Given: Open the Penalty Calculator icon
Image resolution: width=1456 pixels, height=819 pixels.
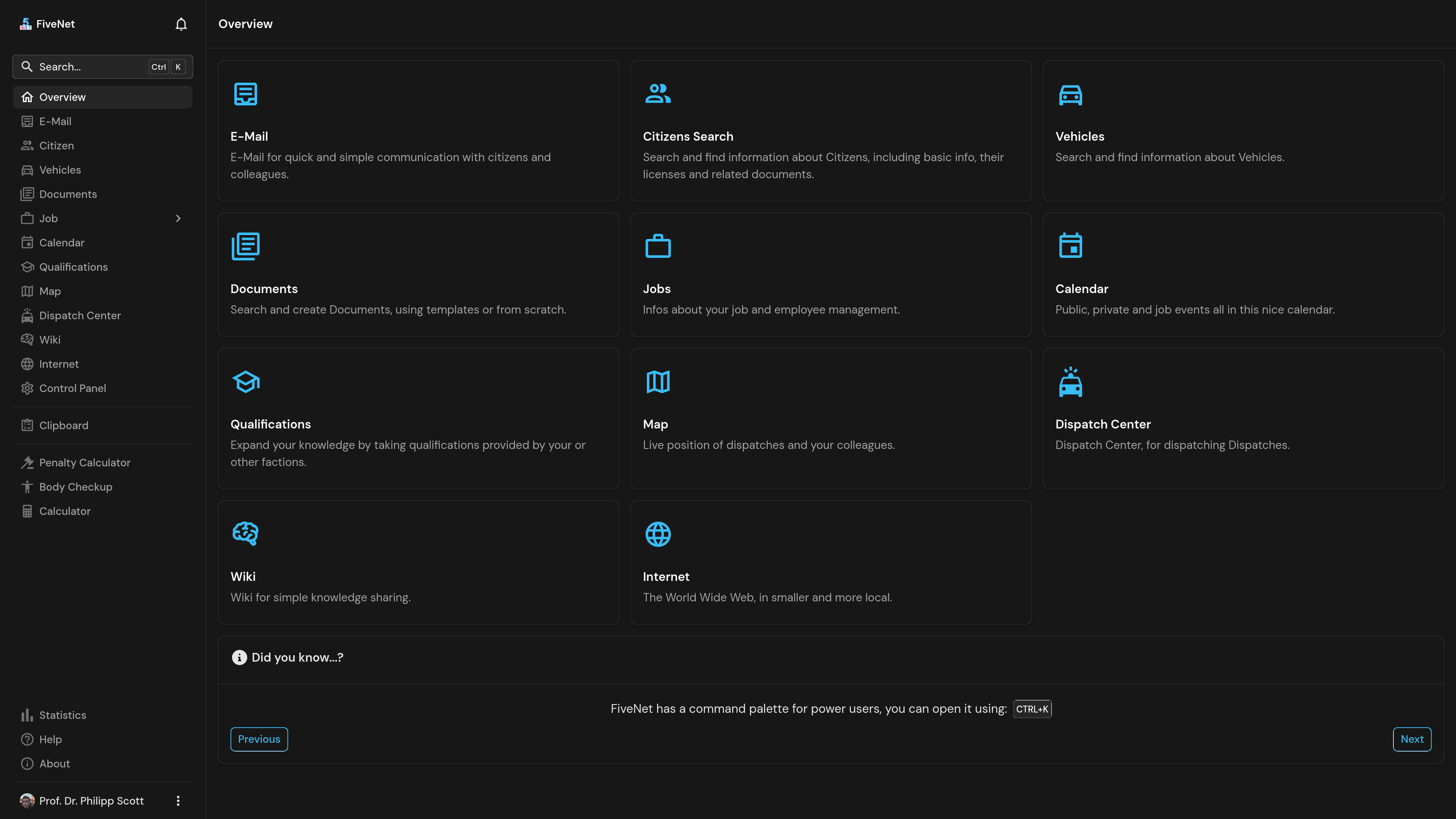Looking at the screenshot, I should click(27, 462).
